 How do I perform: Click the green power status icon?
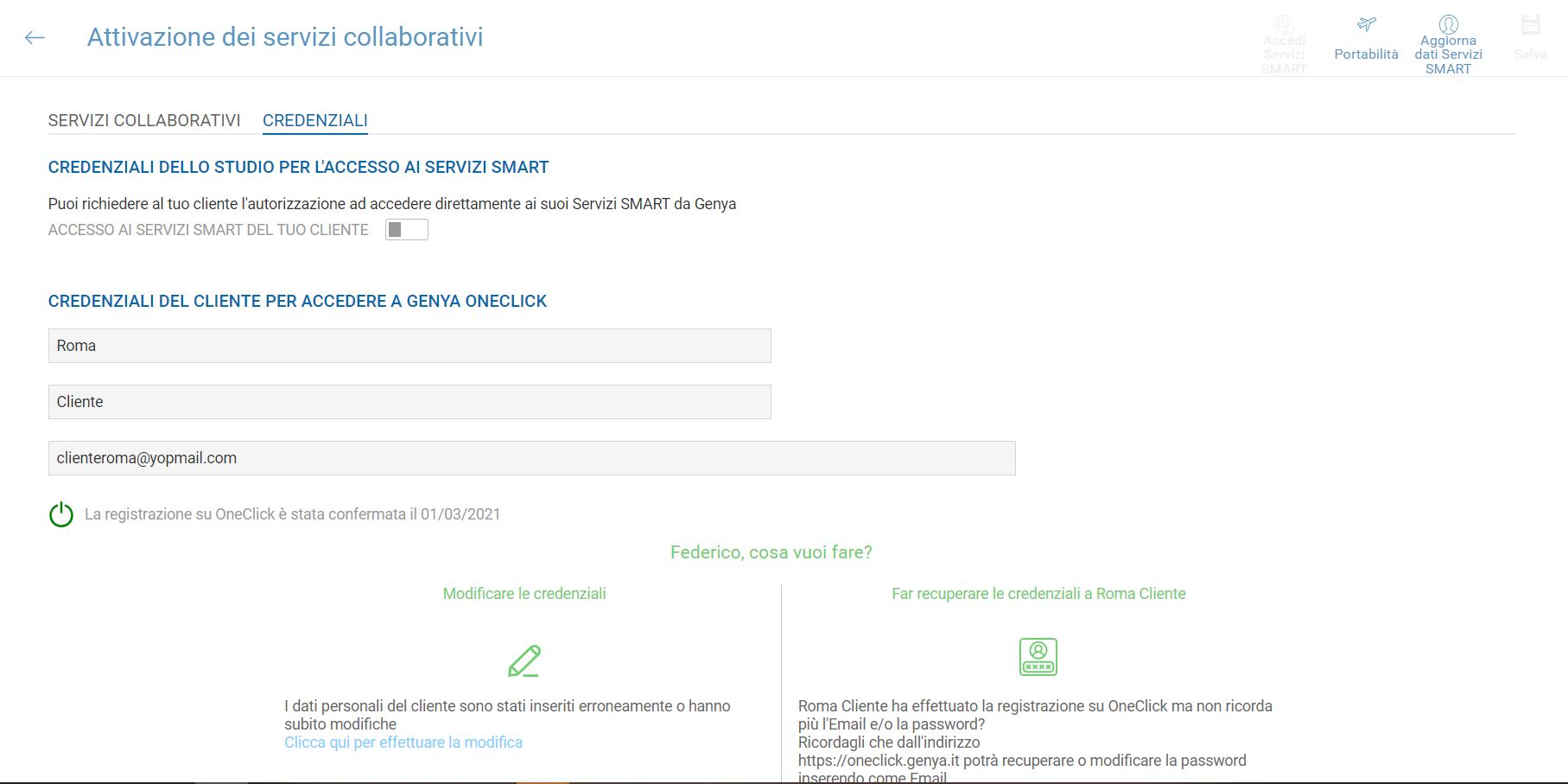[61, 514]
